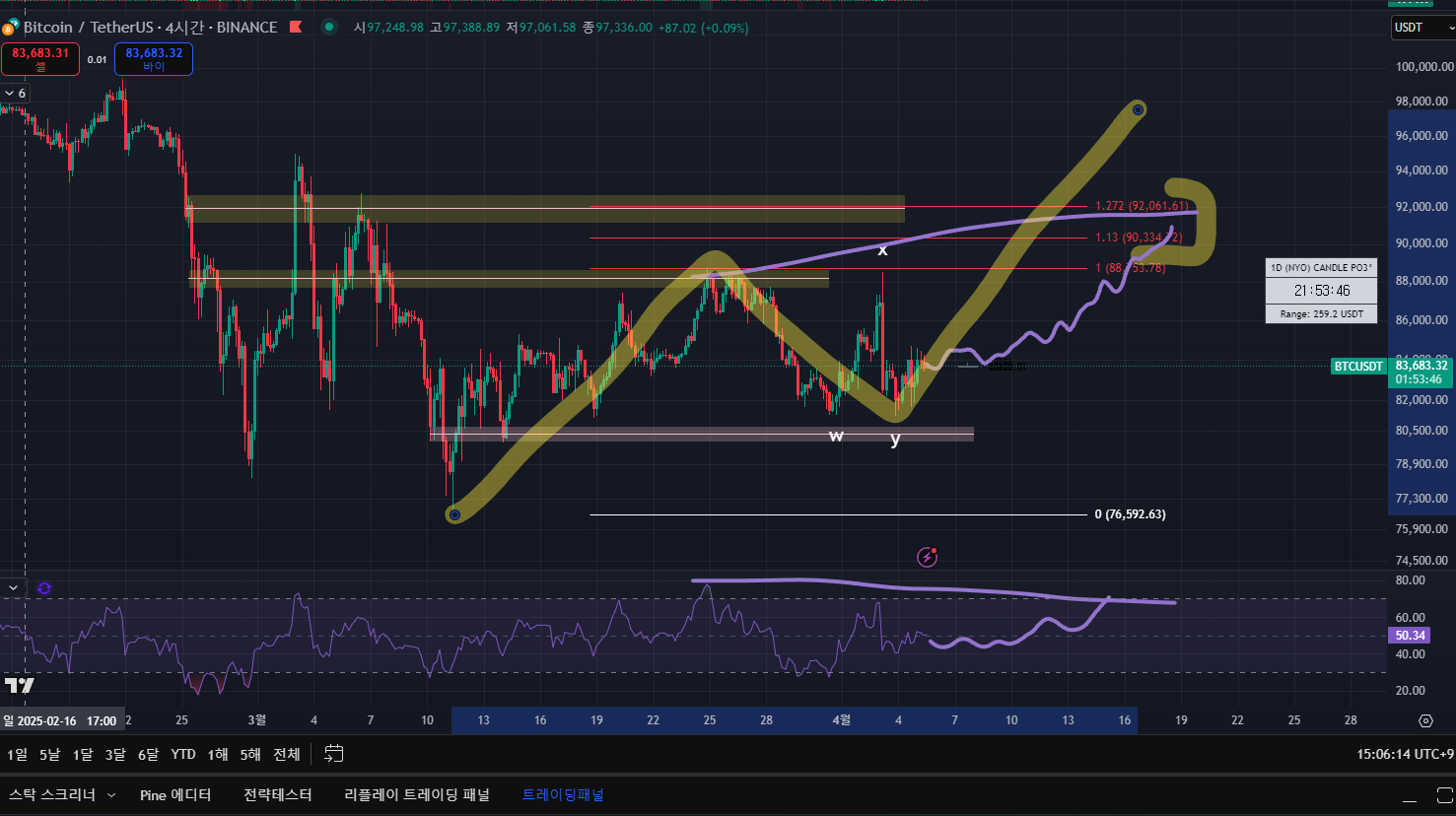
Task: Click the 21:53:46 countdown timer box
Action: (x=1321, y=291)
